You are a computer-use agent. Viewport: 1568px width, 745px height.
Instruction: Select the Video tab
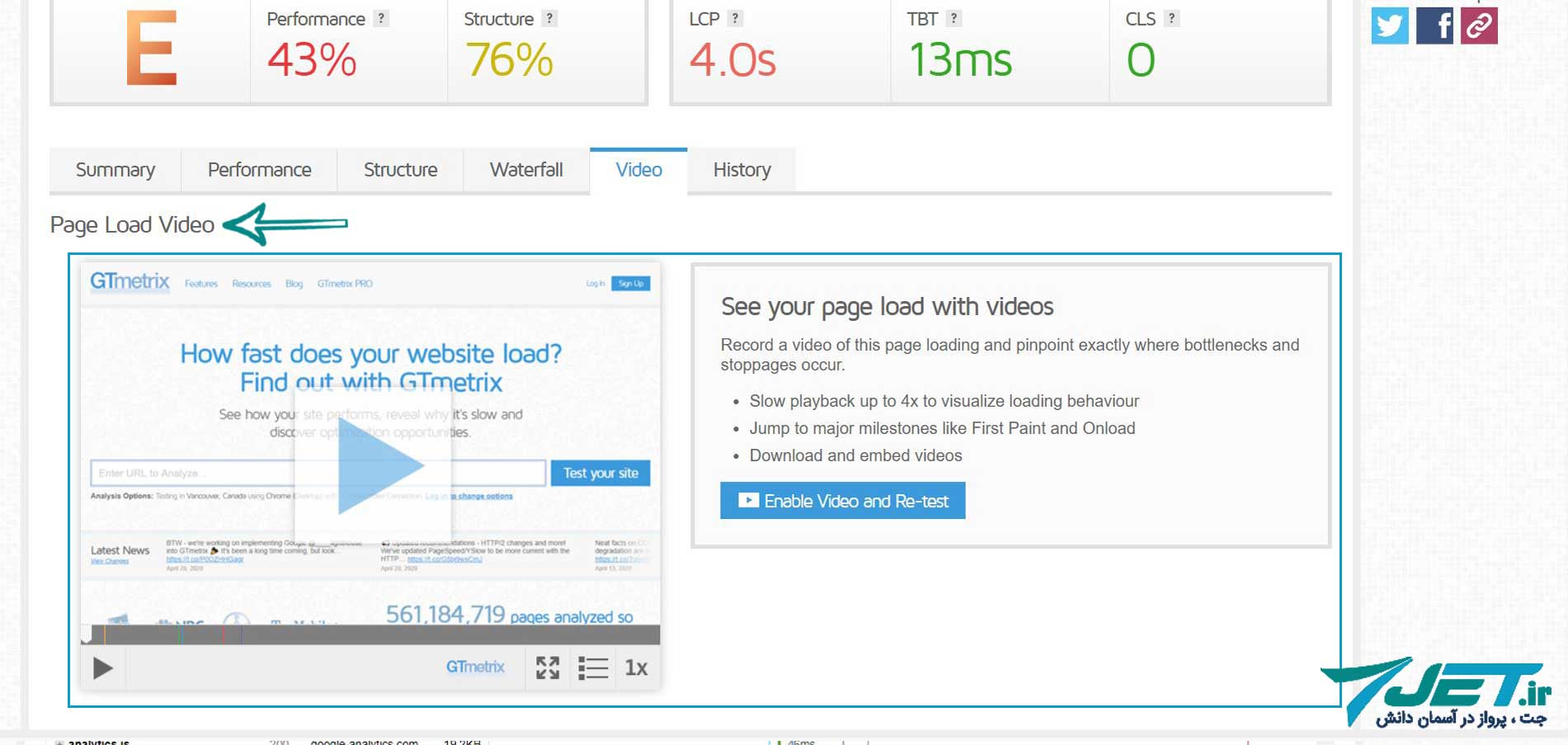pyautogui.click(x=639, y=170)
